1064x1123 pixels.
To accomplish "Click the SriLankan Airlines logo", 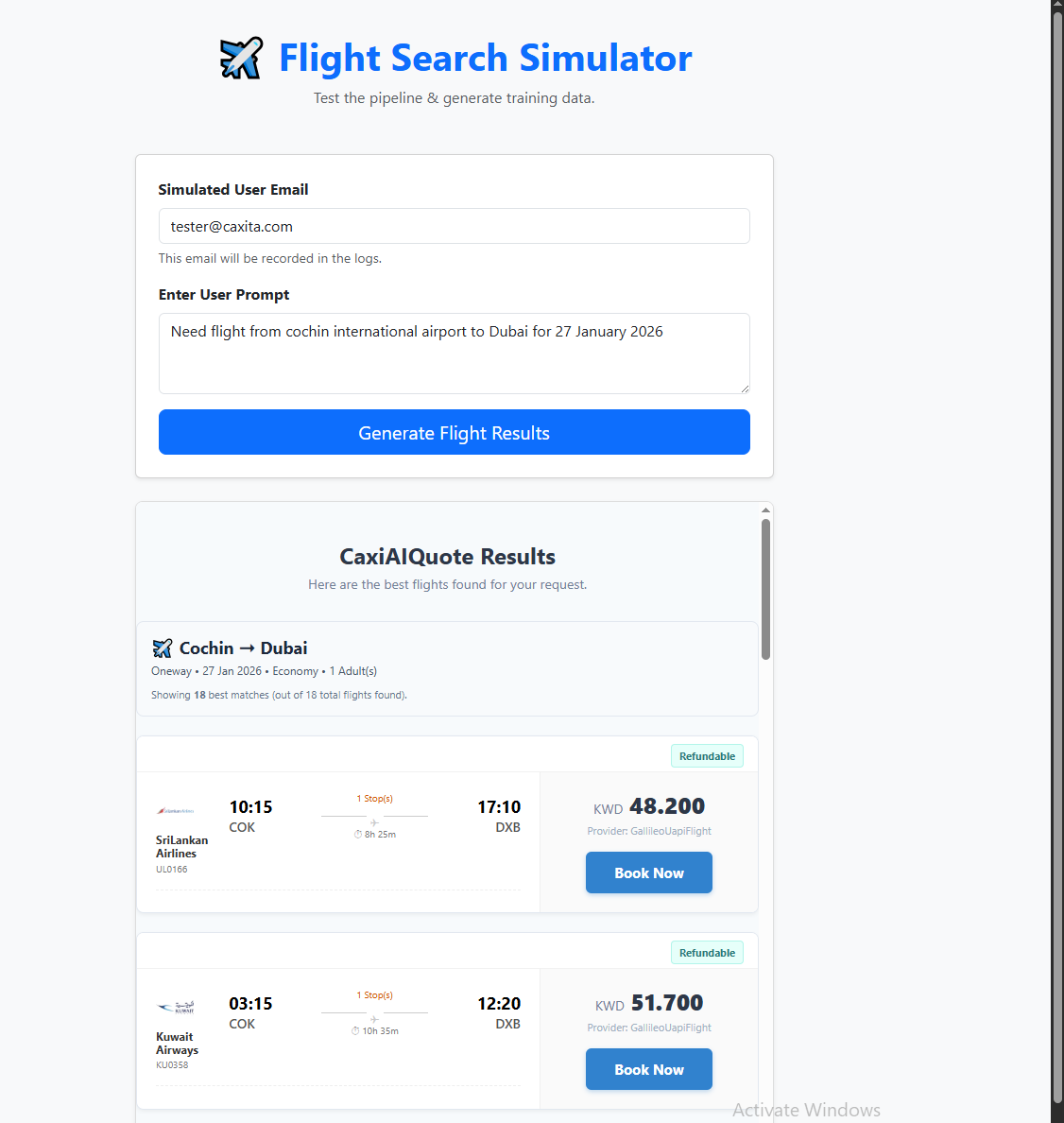I will 176,811.
